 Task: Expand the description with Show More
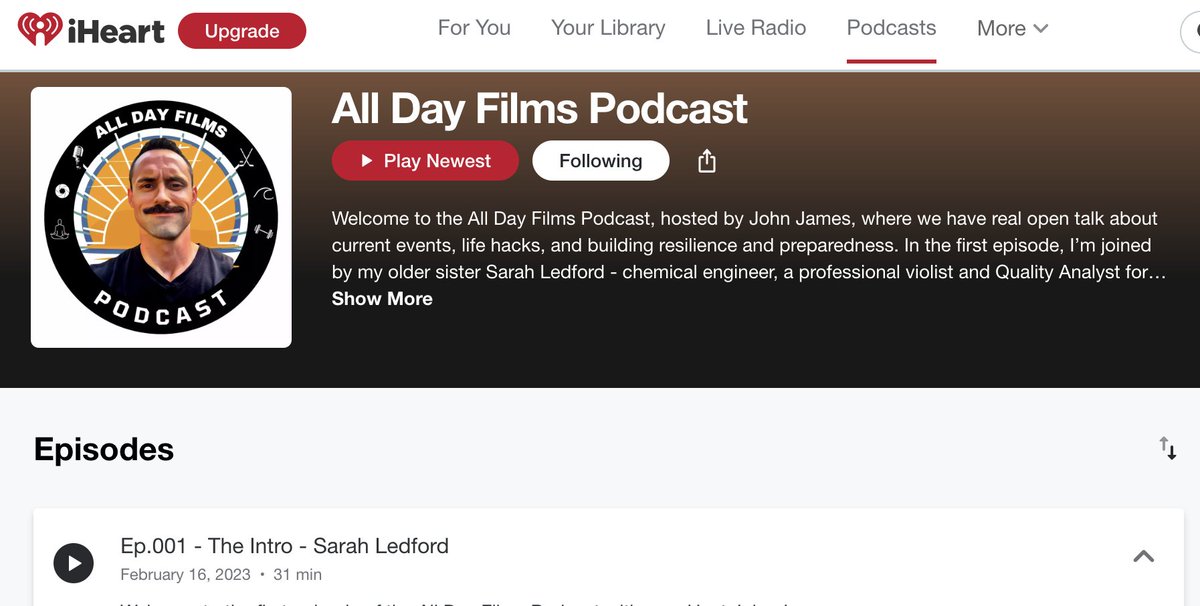[x=382, y=298]
